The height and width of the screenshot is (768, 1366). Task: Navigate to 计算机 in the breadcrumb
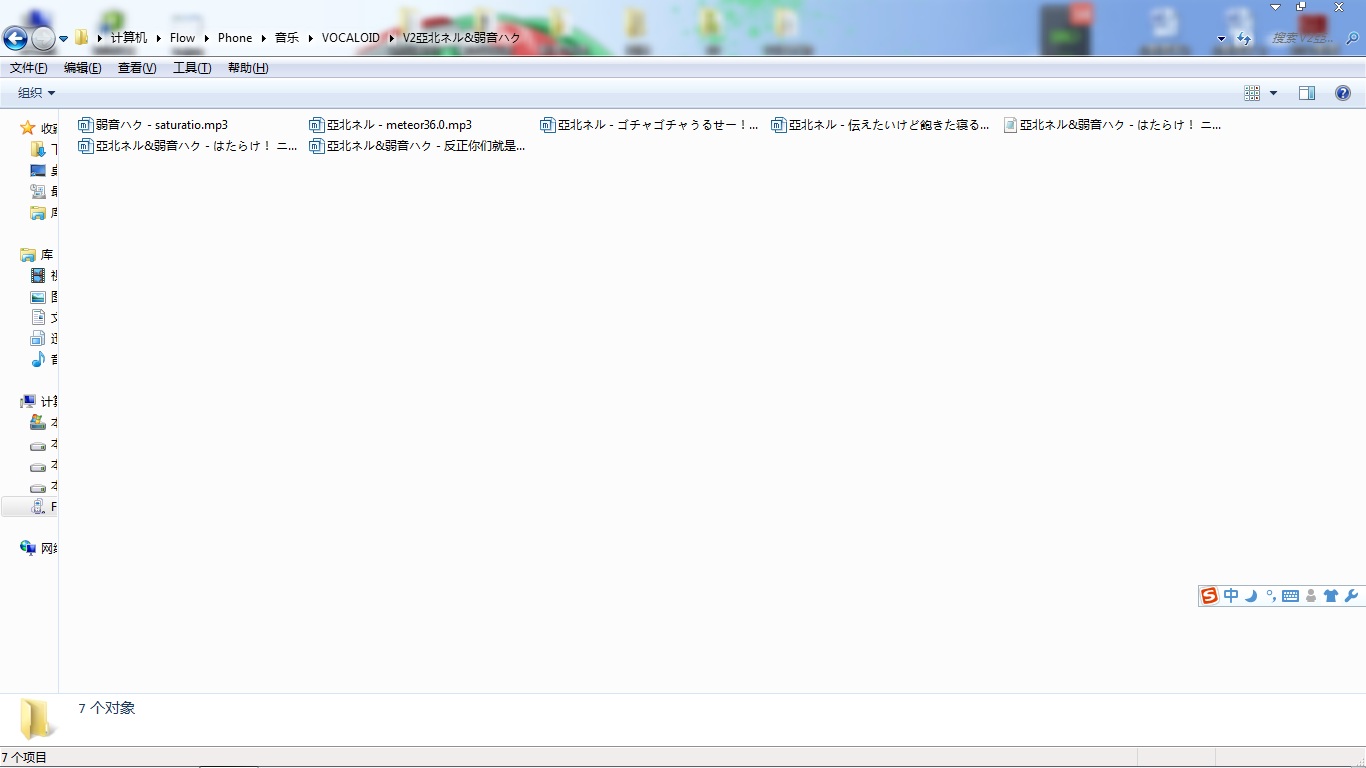(x=129, y=38)
